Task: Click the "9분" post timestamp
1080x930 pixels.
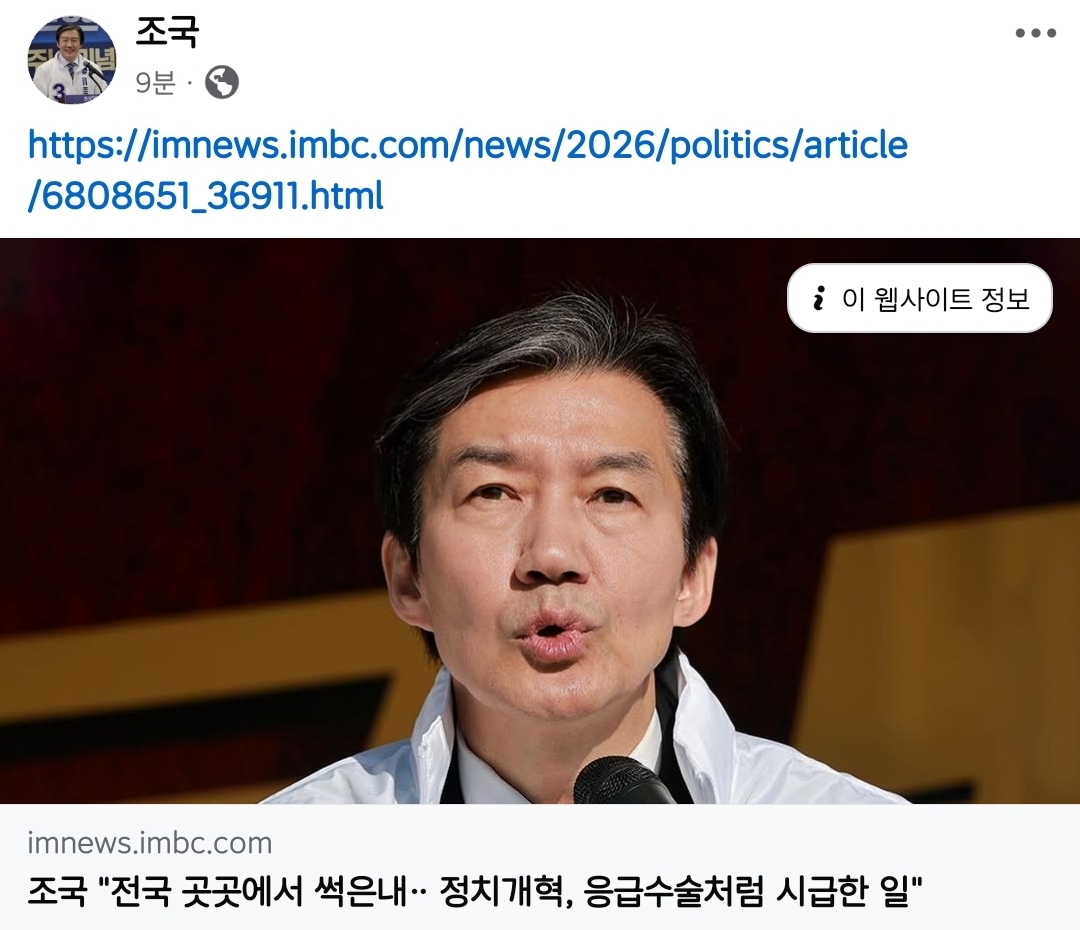Action: pyautogui.click(x=156, y=83)
